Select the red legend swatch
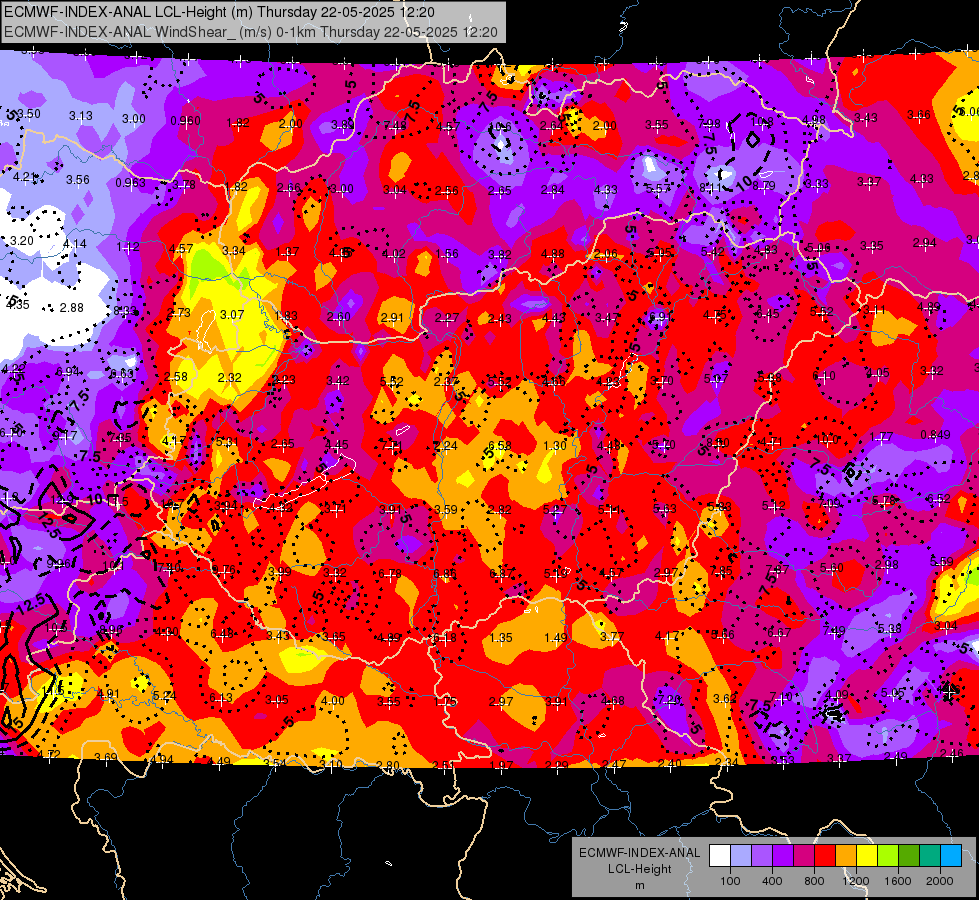This screenshot has height=900, width=979. point(825,855)
